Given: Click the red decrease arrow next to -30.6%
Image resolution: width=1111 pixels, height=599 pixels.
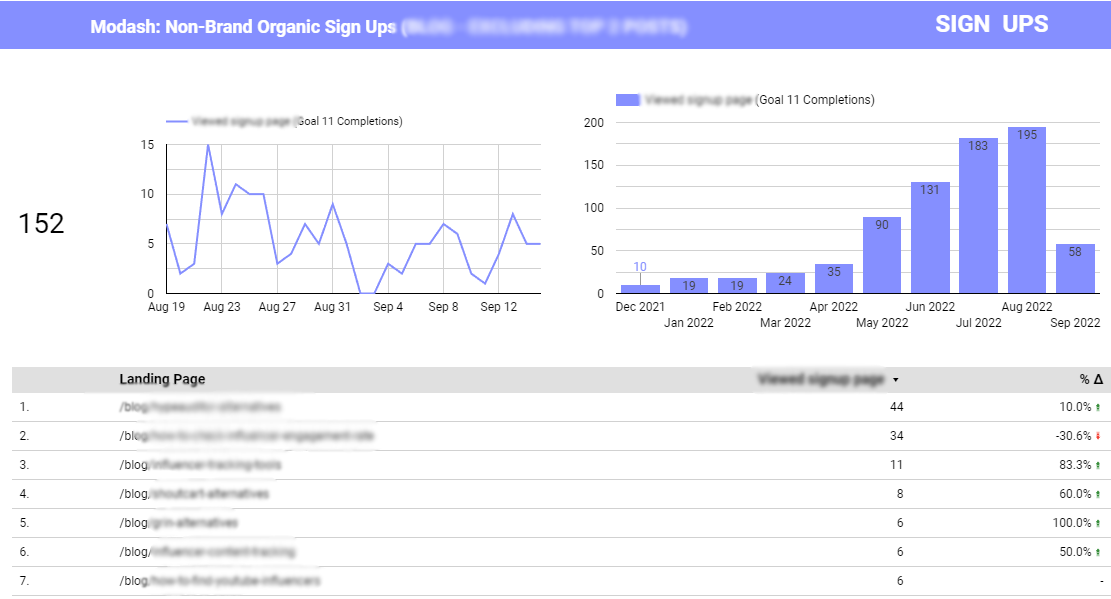Looking at the screenshot, I should (x=1100, y=436).
